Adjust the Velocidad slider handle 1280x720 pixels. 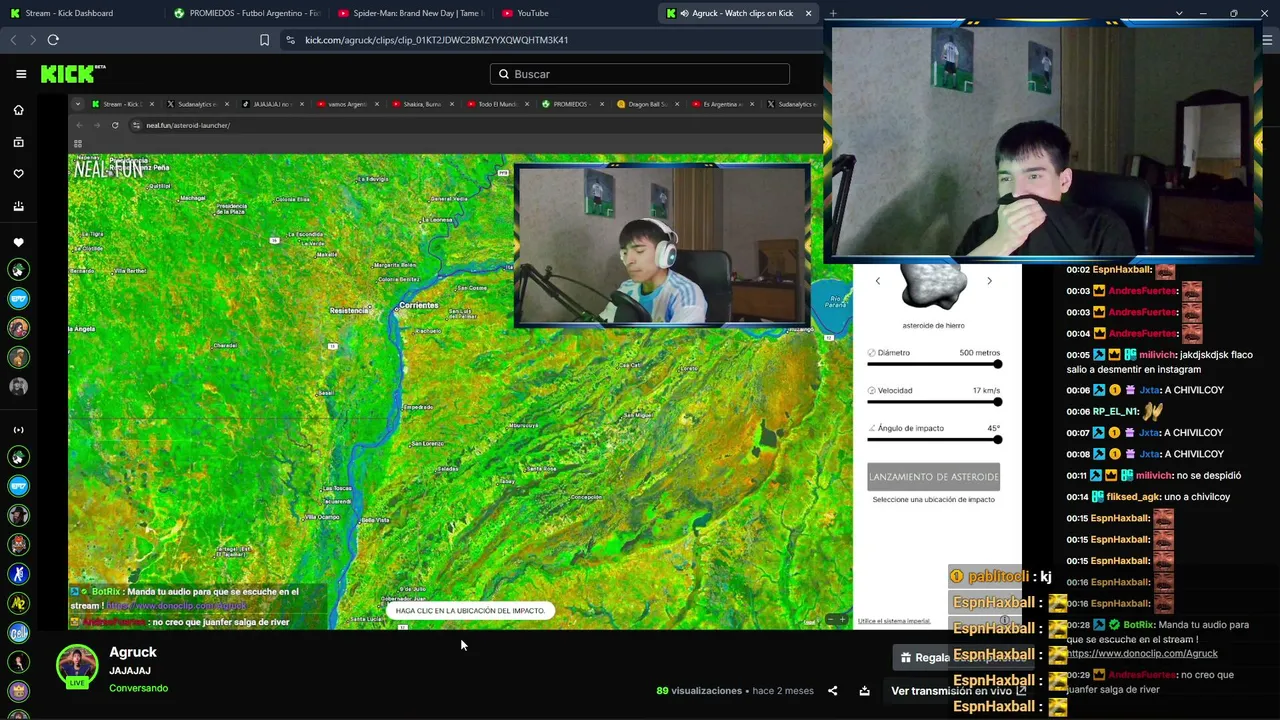[997, 402]
